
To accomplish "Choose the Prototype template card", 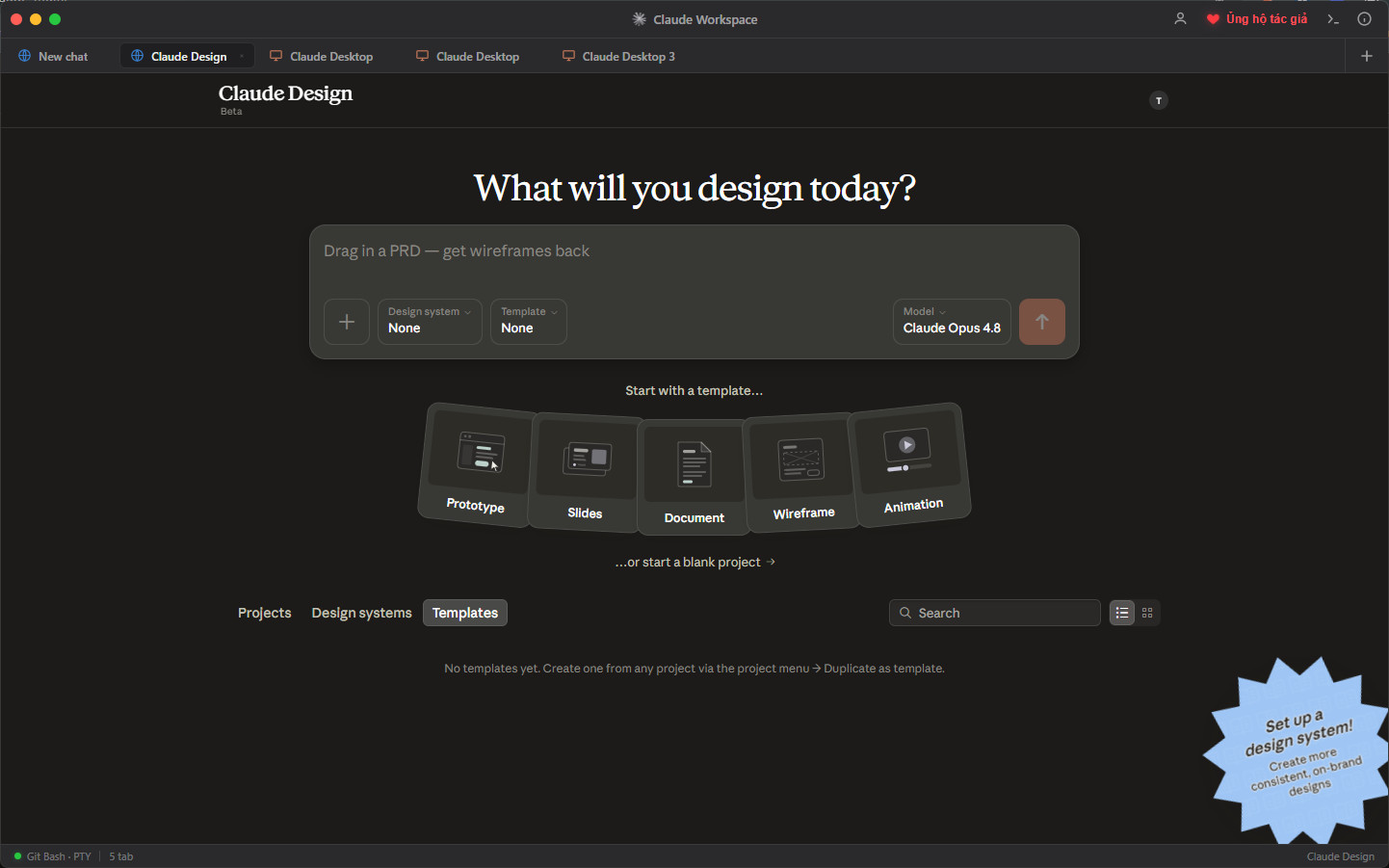I will click(476, 465).
